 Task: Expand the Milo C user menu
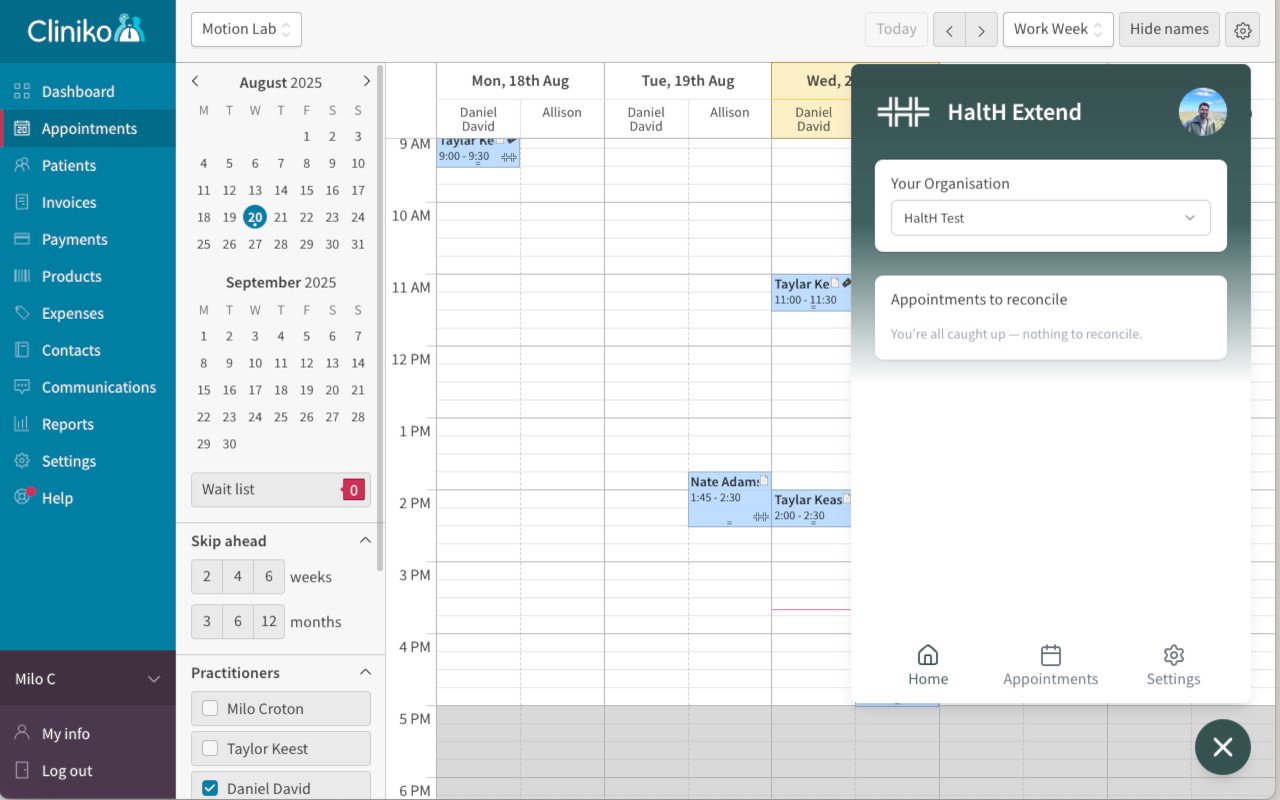(x=88, y=679)
